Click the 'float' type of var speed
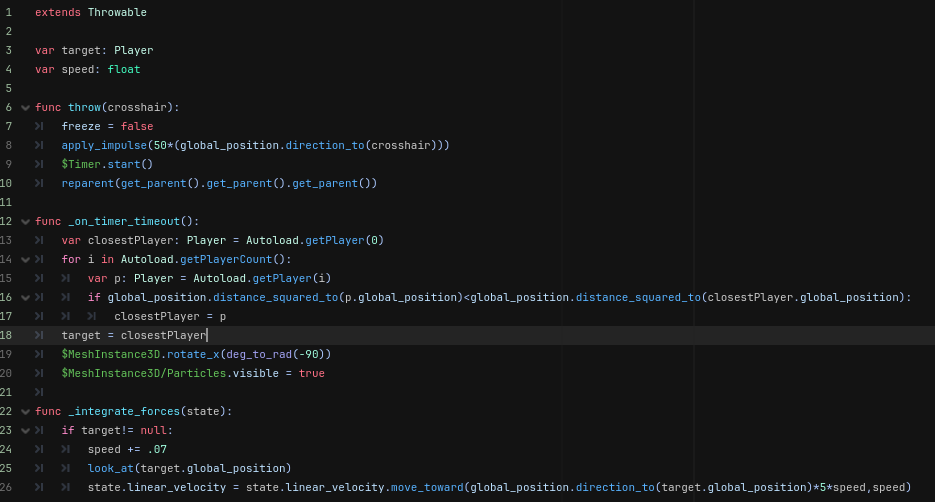This screenshot has height=502, width=935. [x=124, y=69]
